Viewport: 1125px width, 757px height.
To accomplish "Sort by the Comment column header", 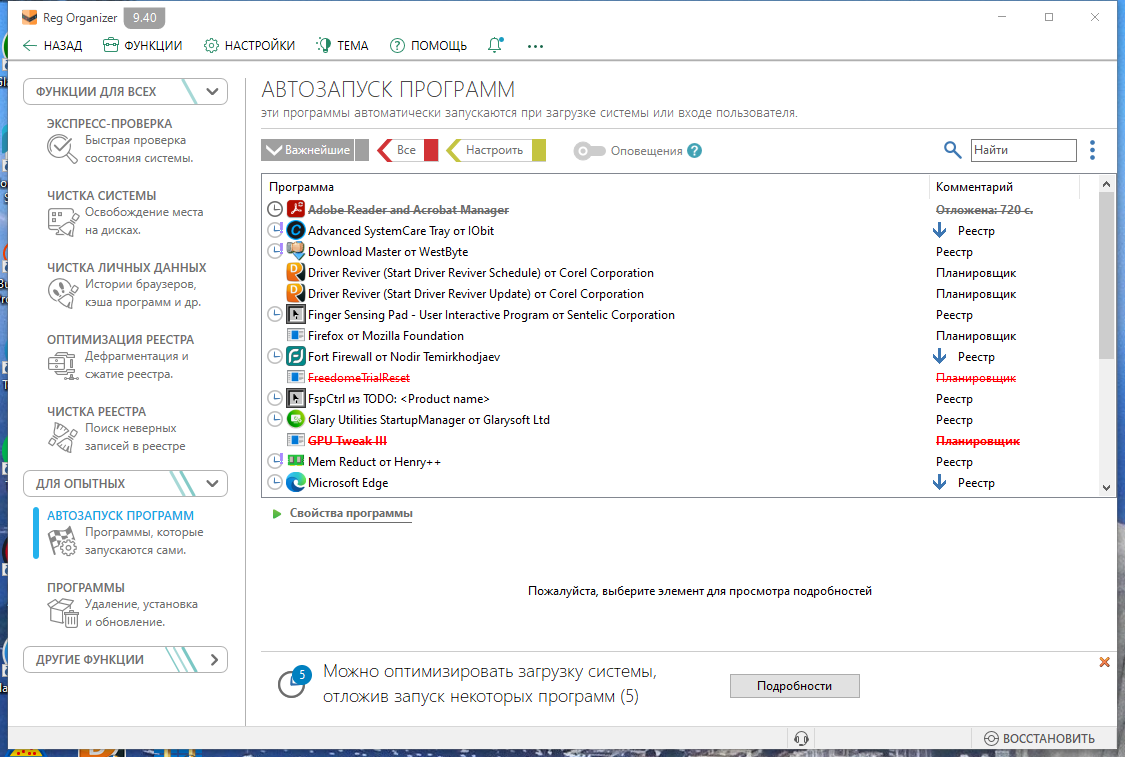I will [x=1004, y=187].
